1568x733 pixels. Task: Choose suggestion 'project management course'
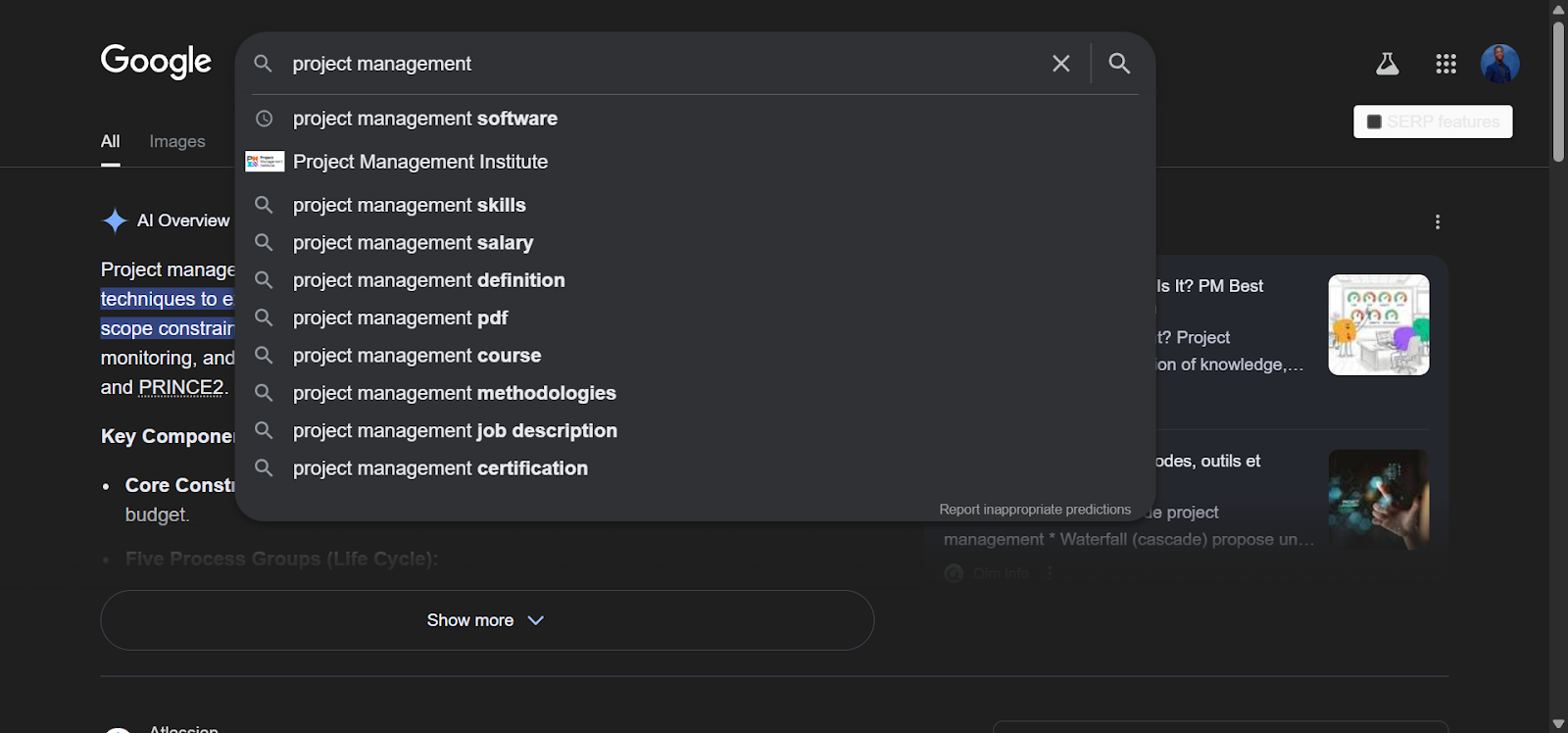click(696, 356)
